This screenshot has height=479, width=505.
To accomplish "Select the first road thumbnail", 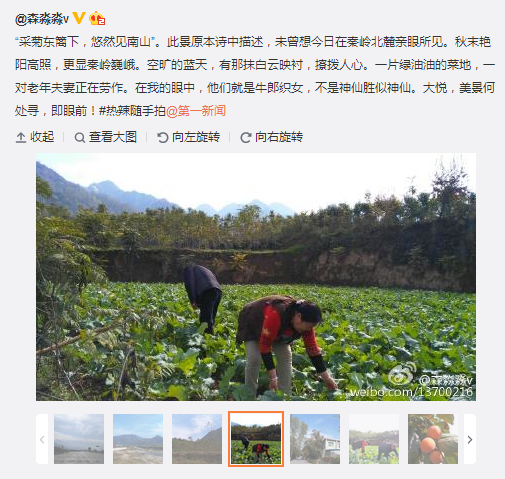I will pos(79,439).
